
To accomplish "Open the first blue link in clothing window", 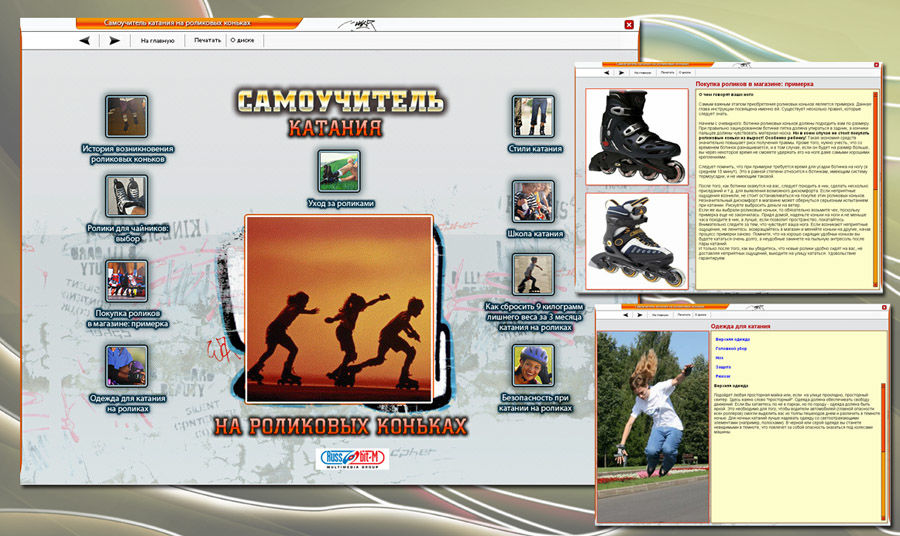I will point(732,339).
